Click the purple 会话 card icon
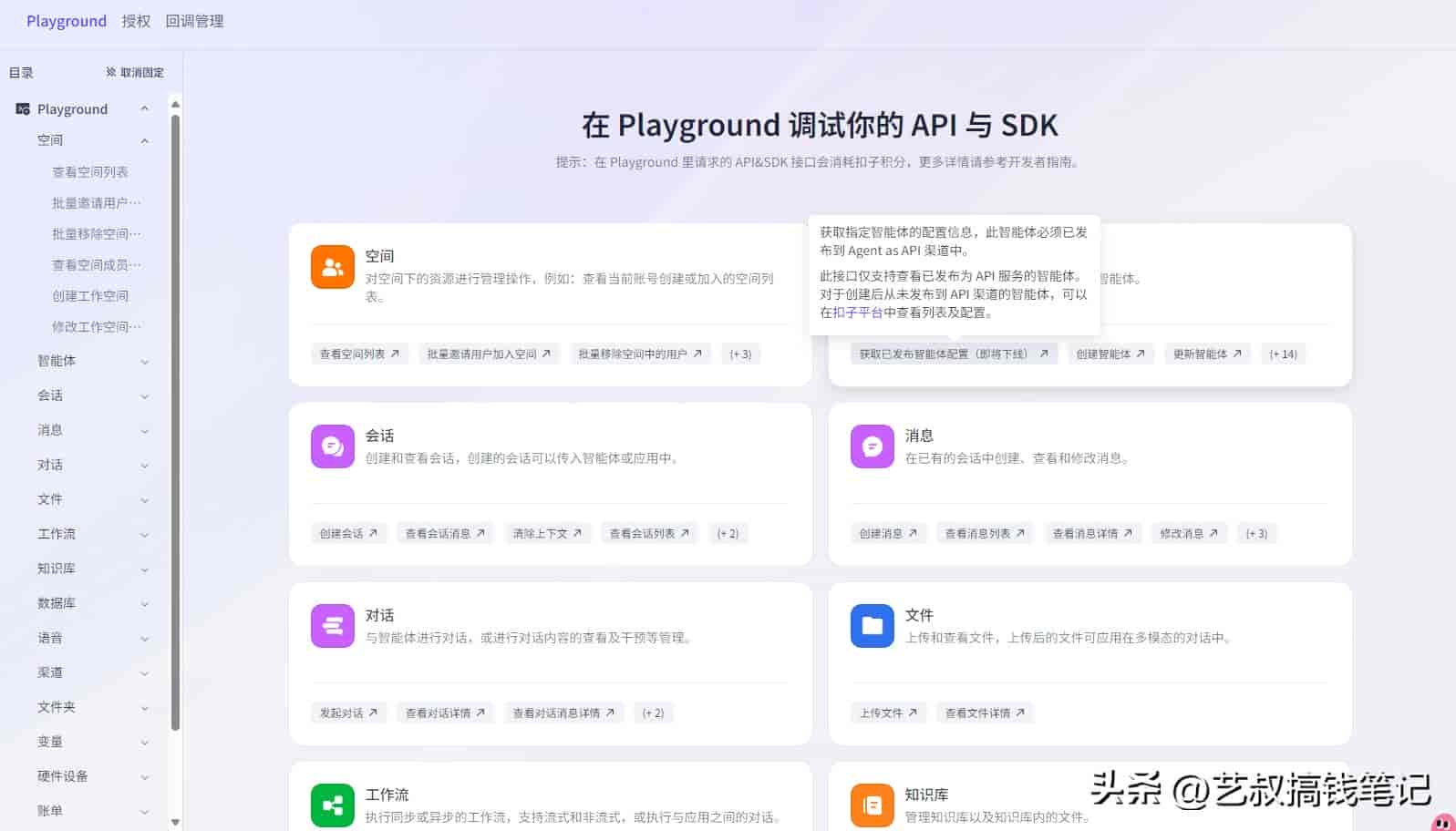 coord(333,446)
